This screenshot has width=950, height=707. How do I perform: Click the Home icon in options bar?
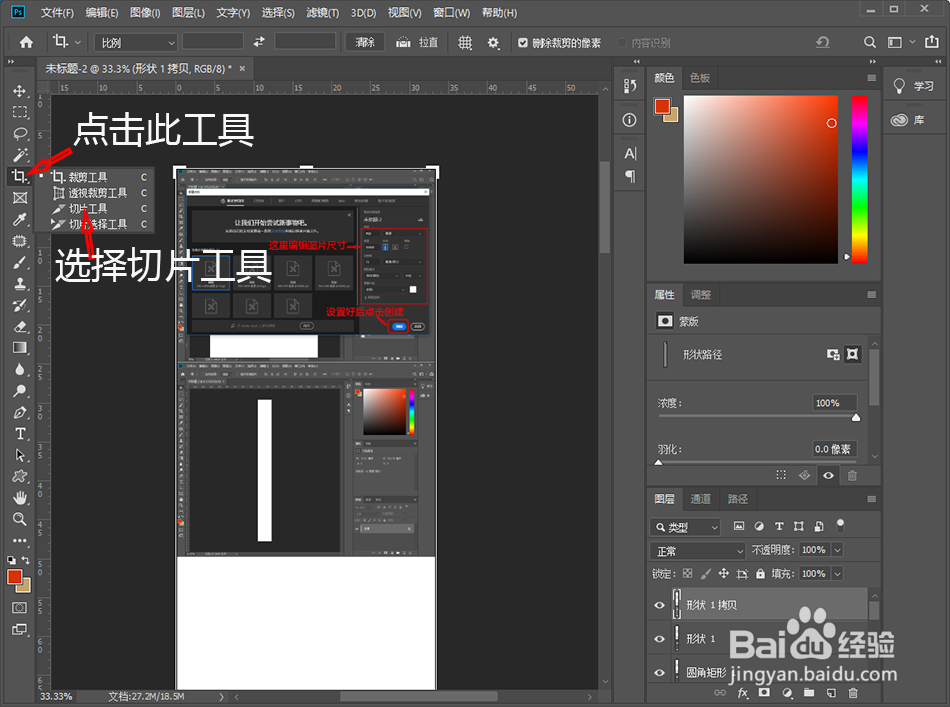26,42
